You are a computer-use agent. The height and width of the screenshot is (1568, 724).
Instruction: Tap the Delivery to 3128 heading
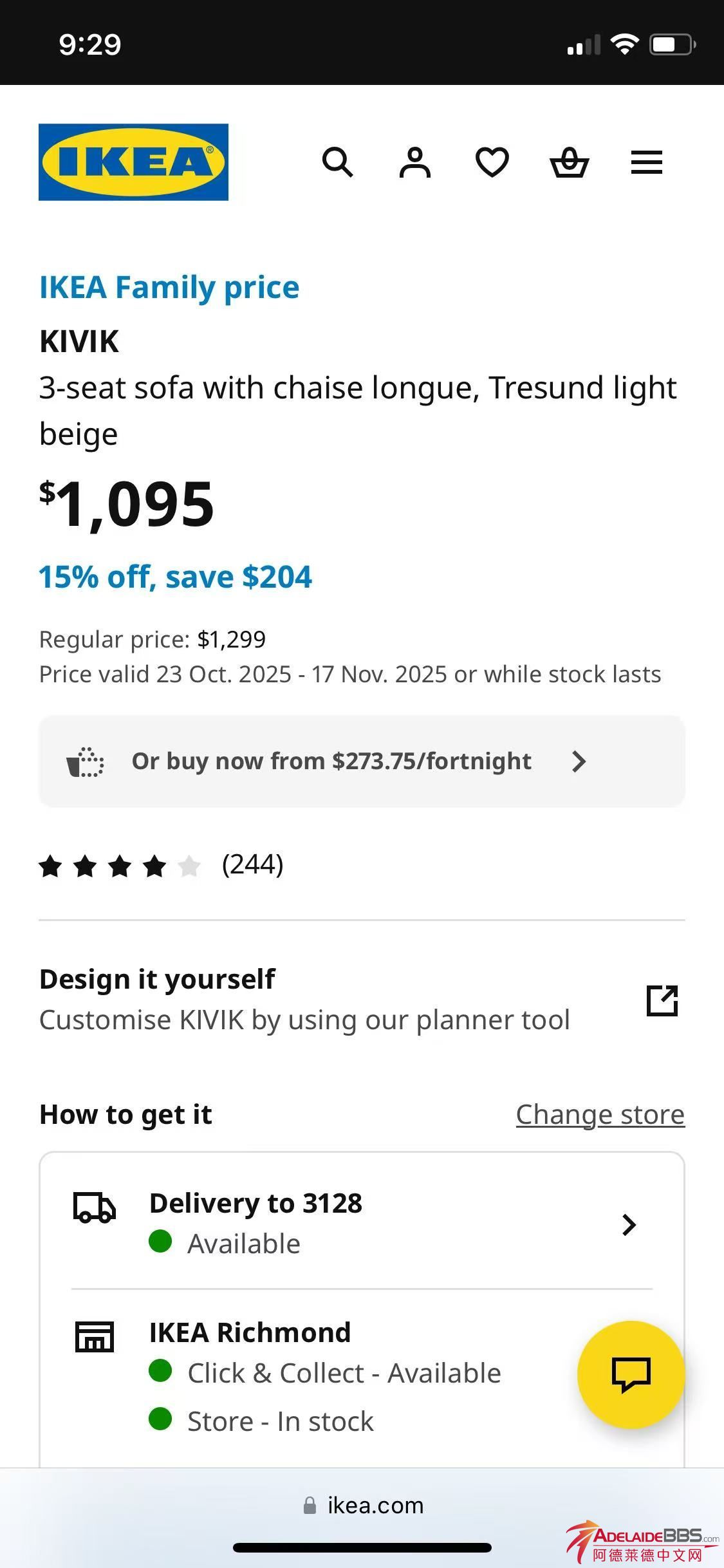coord(255,1204)
